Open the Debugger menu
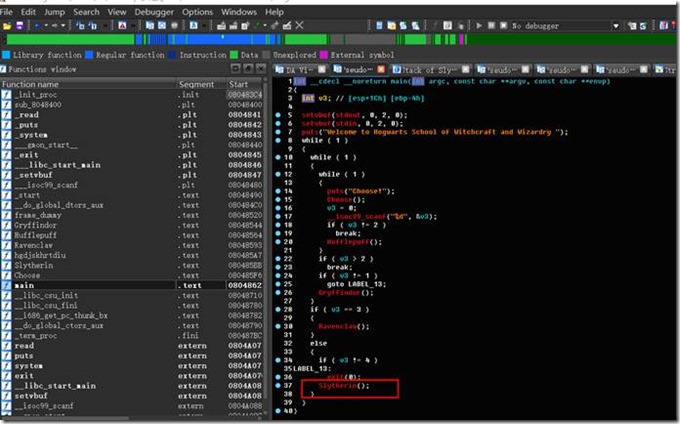This screenshot has height=424, width=680. [154, 12]
